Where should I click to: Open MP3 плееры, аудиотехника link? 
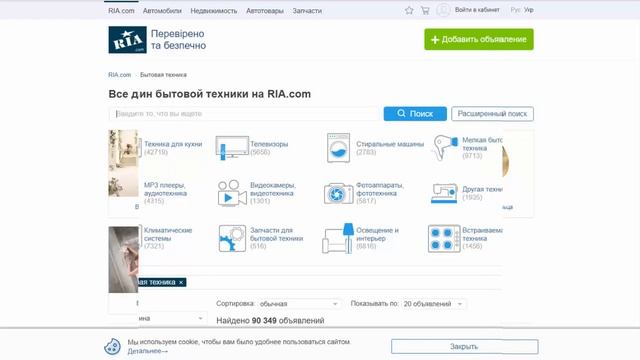coord(165,189)
